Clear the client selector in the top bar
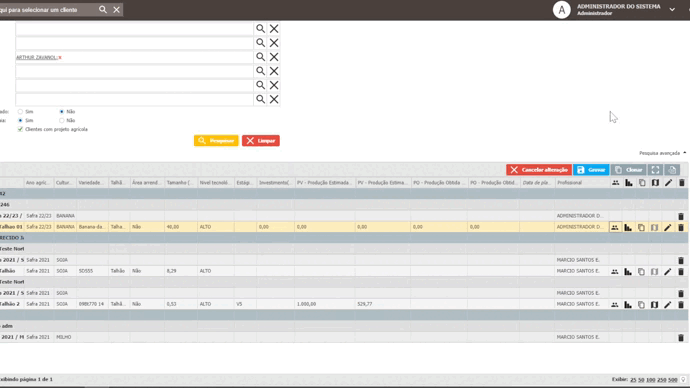The width and height of the screenshot is (690, 388). [x=116, y=9]
